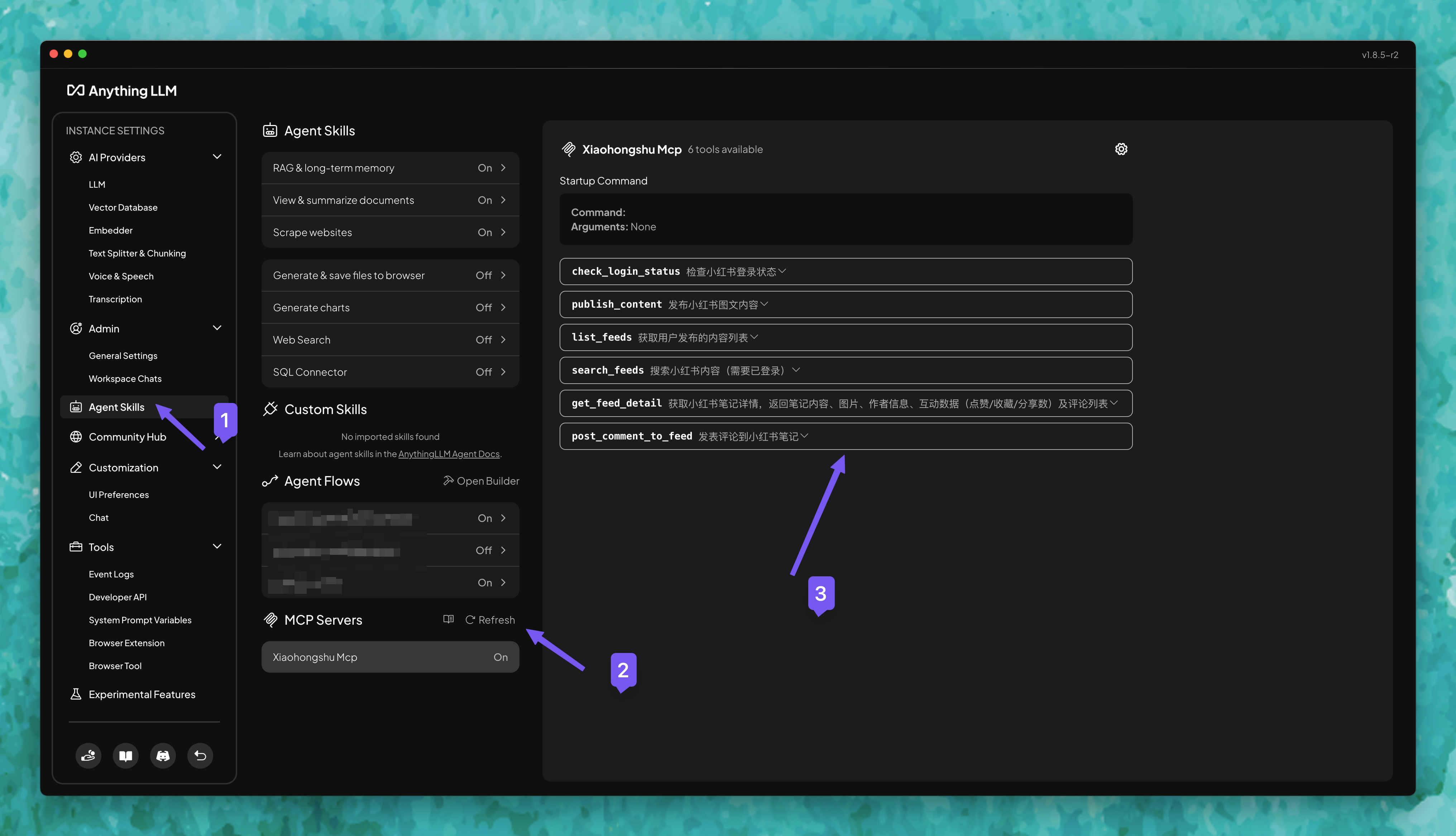This screenshot has width=1456, height=836.
Task: Click the '6 tools available' text
Action: [x=725, y=149]
